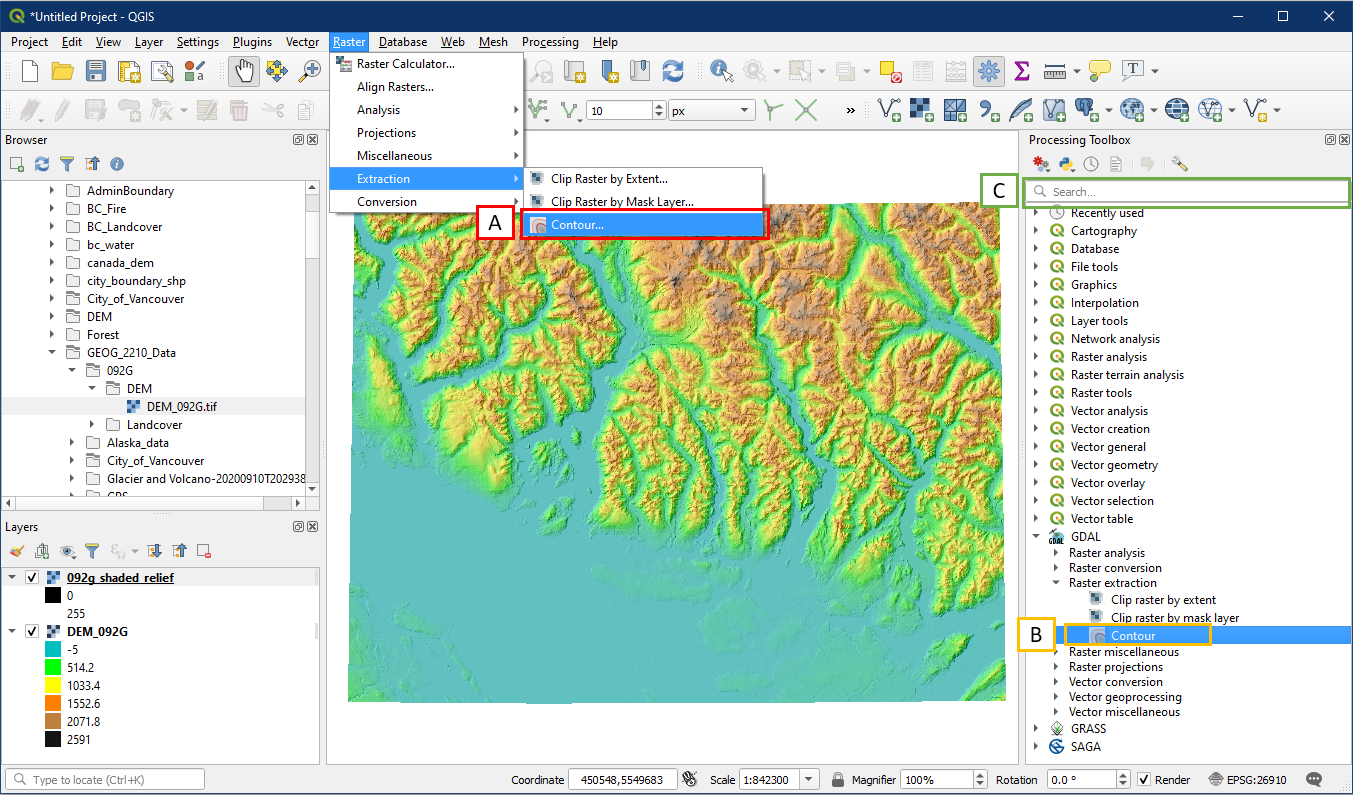Expand the Raster terrain analysis group
The image size is (1353, 795).
point(1037,375)
